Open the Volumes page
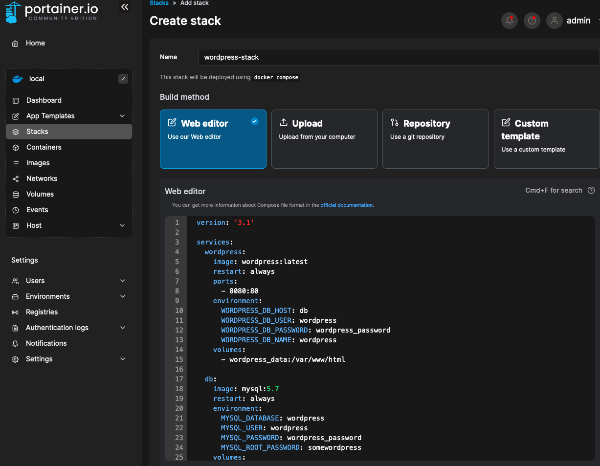 tap(40, 194)
